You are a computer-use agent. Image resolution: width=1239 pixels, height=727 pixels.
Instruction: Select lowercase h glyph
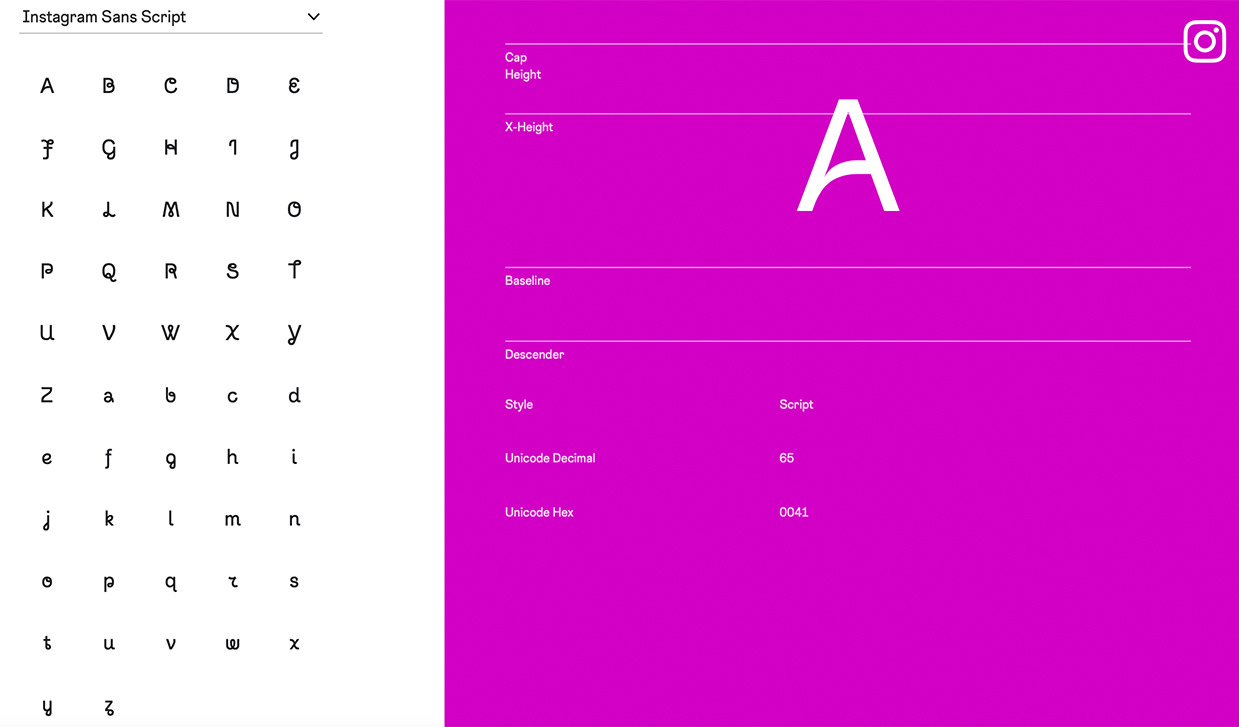[233, 457]
